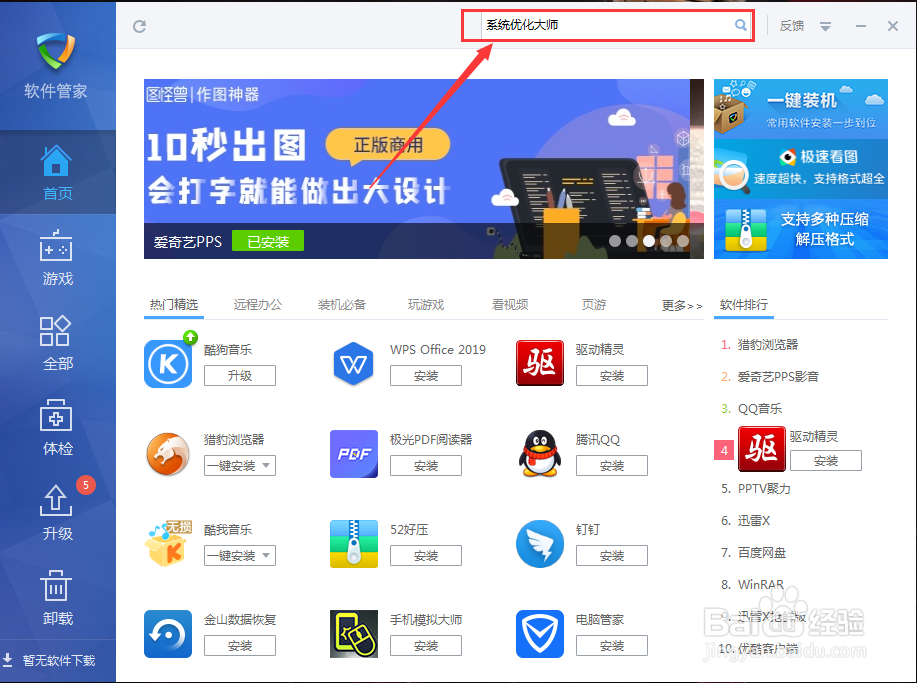Click 手机模拟大师 icon
This screenshot has height=683, width=917.
354,634
